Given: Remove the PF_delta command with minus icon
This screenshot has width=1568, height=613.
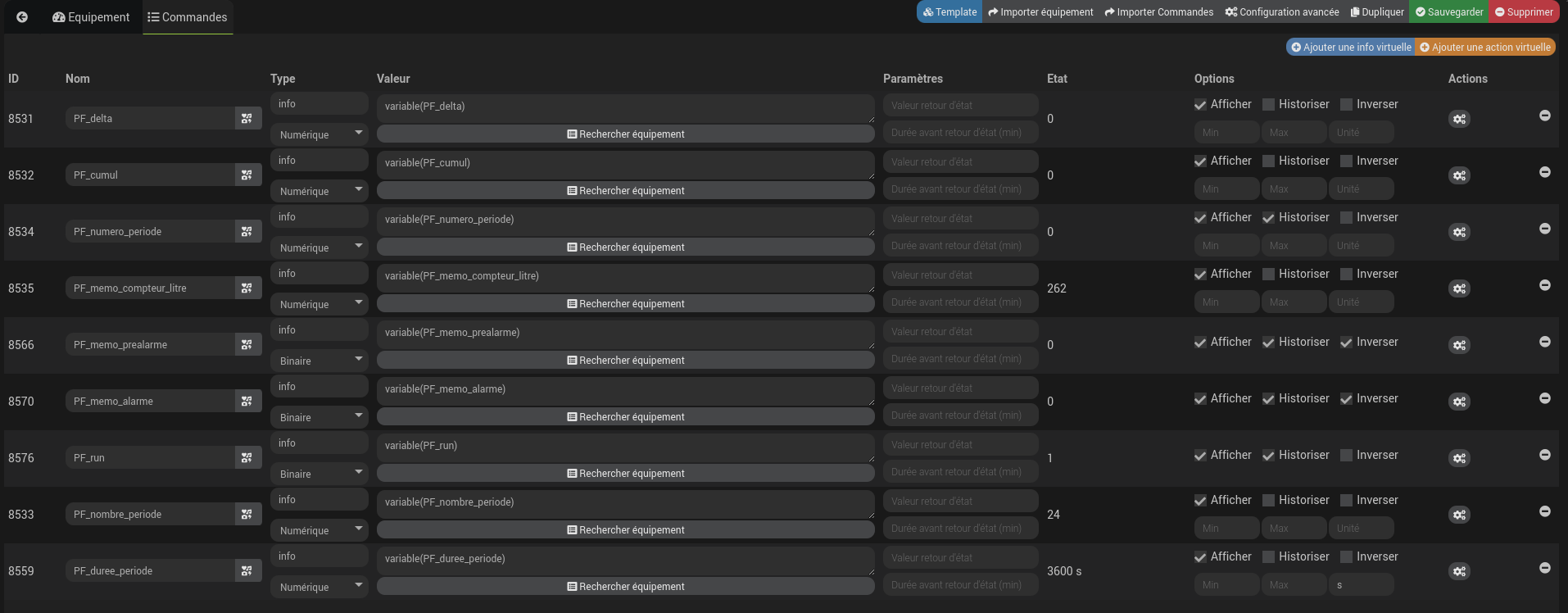Looking at the screenshot, I should [x=1544, y=116].
